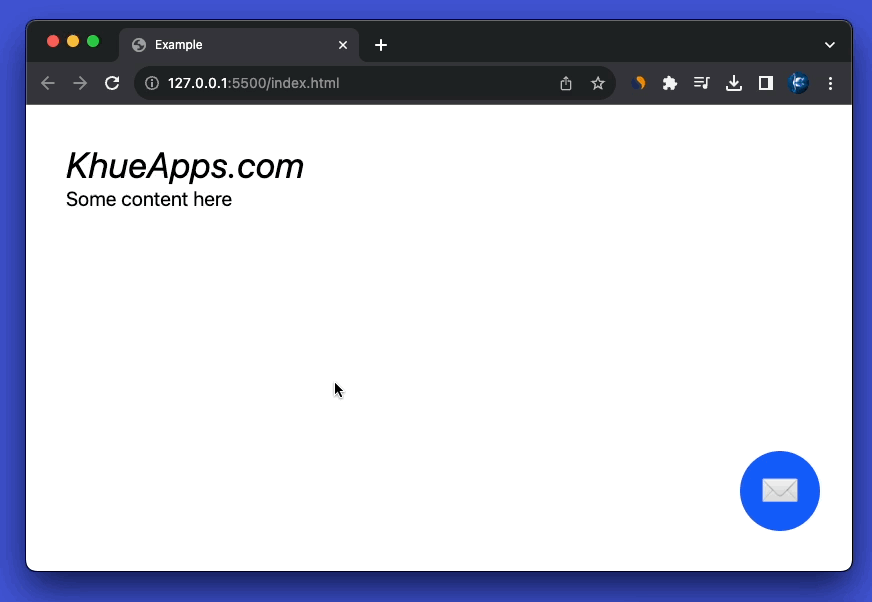Toggle the green zoom window control
This screenshot has width=872, height=602.
point(92,42)
